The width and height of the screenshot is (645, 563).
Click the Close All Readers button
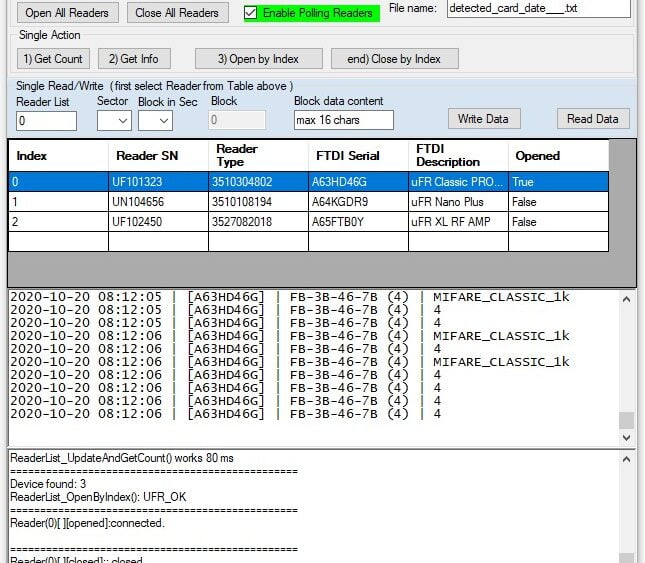pyautogui.click(x=177, y=13)
